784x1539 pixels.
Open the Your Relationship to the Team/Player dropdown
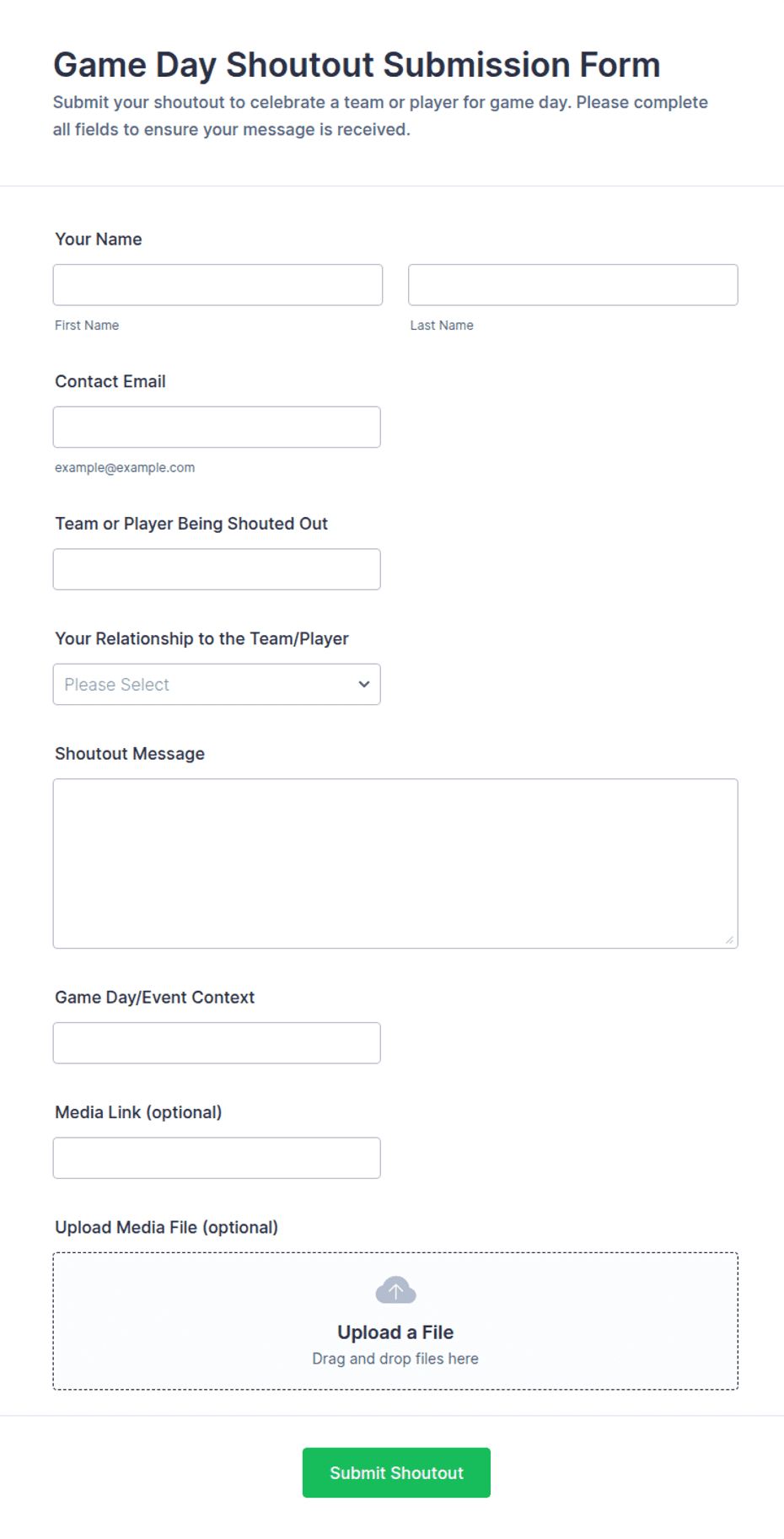[x=217, y=684]
